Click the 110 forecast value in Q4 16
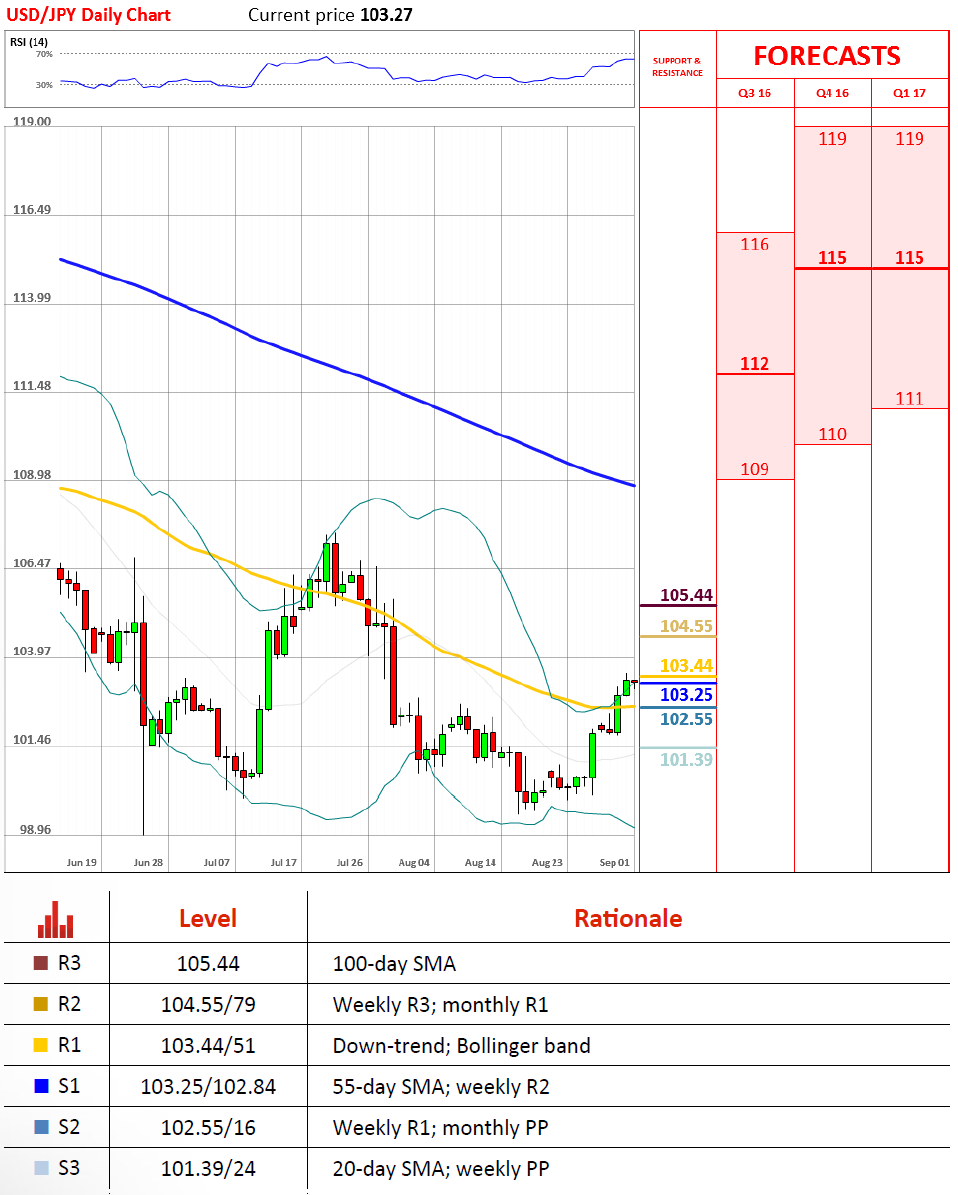The height and width of the screenshot is (1195, 958). point(832,434)
